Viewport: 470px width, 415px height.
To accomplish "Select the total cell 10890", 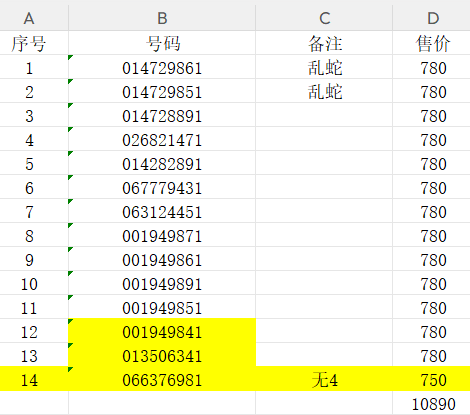I will click(432, 403).
